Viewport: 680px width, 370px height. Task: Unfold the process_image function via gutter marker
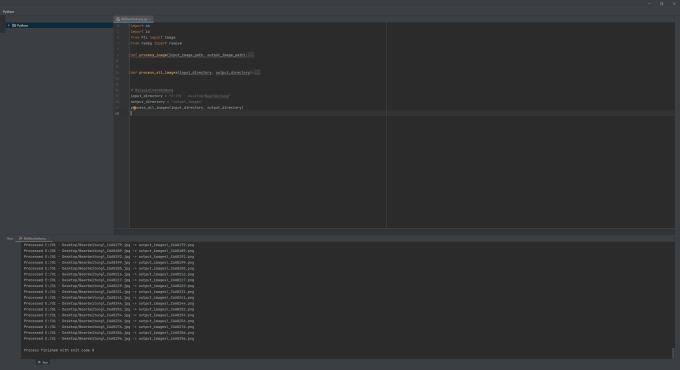tap(129, 55)
